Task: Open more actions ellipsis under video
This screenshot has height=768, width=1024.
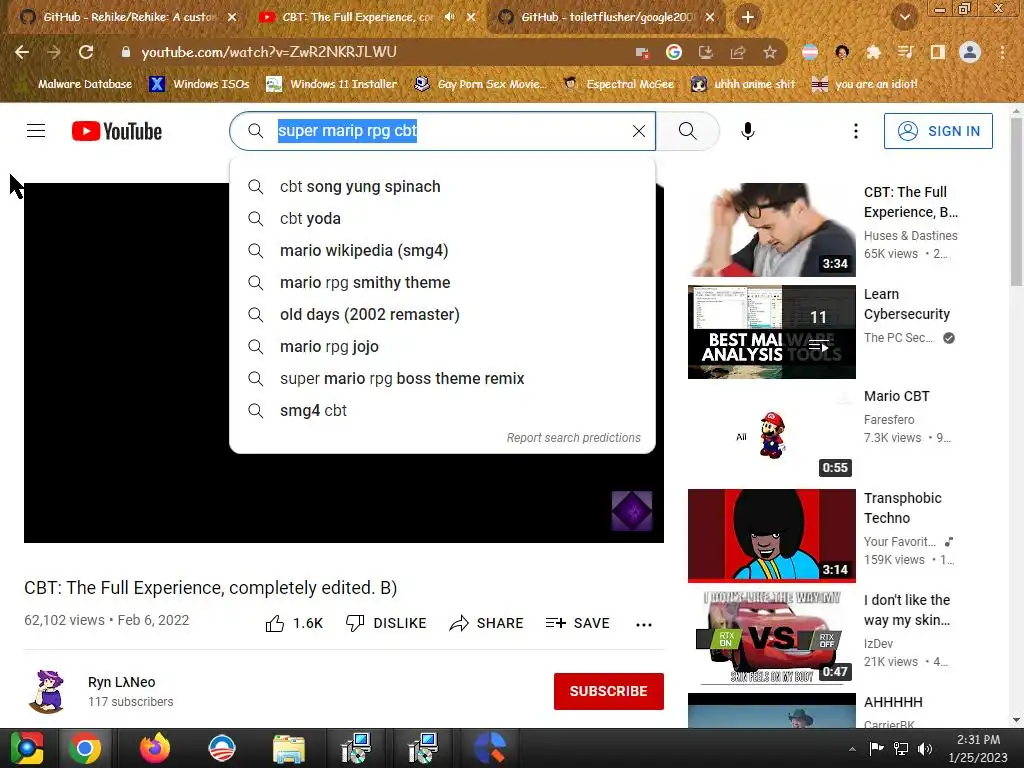Action: [x=644, y=624]
